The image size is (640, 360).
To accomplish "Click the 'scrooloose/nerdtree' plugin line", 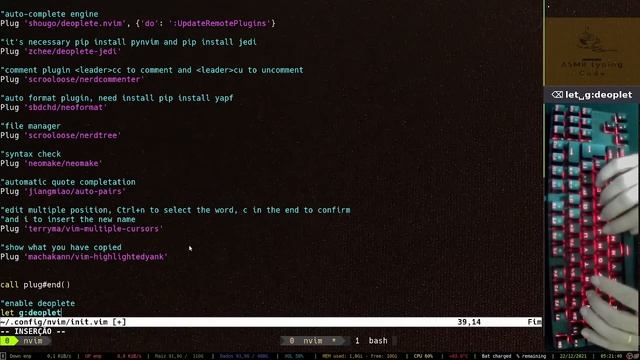I will [x=60, y=135].
